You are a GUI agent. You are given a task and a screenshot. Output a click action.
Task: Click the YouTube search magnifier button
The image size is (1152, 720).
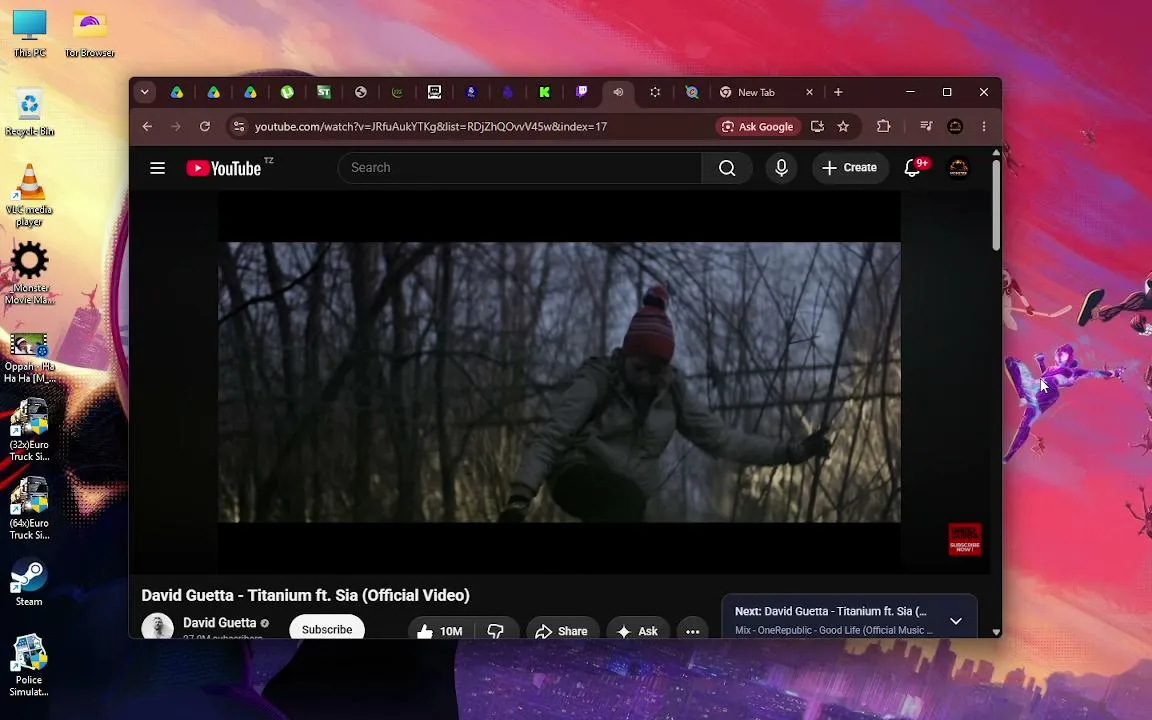727,168
